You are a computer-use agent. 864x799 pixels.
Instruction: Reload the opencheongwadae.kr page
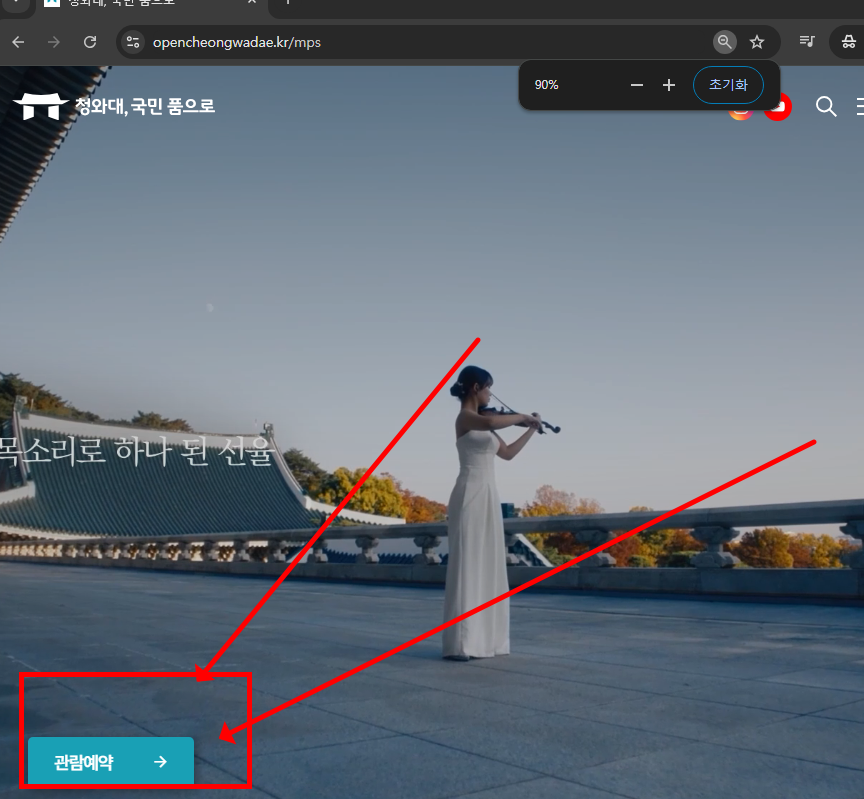90,42
